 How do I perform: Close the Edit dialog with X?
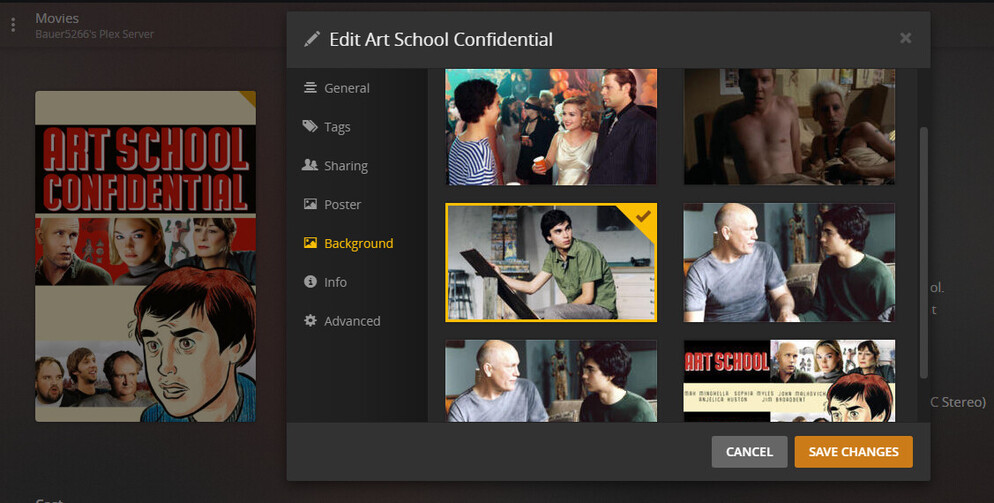point(905,38)
